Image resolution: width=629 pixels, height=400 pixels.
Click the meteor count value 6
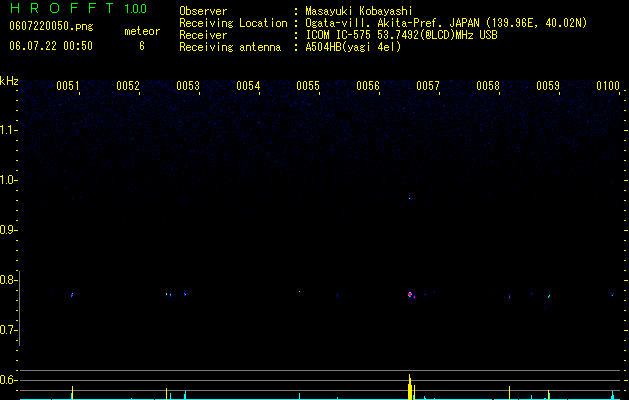pos(142,46)
